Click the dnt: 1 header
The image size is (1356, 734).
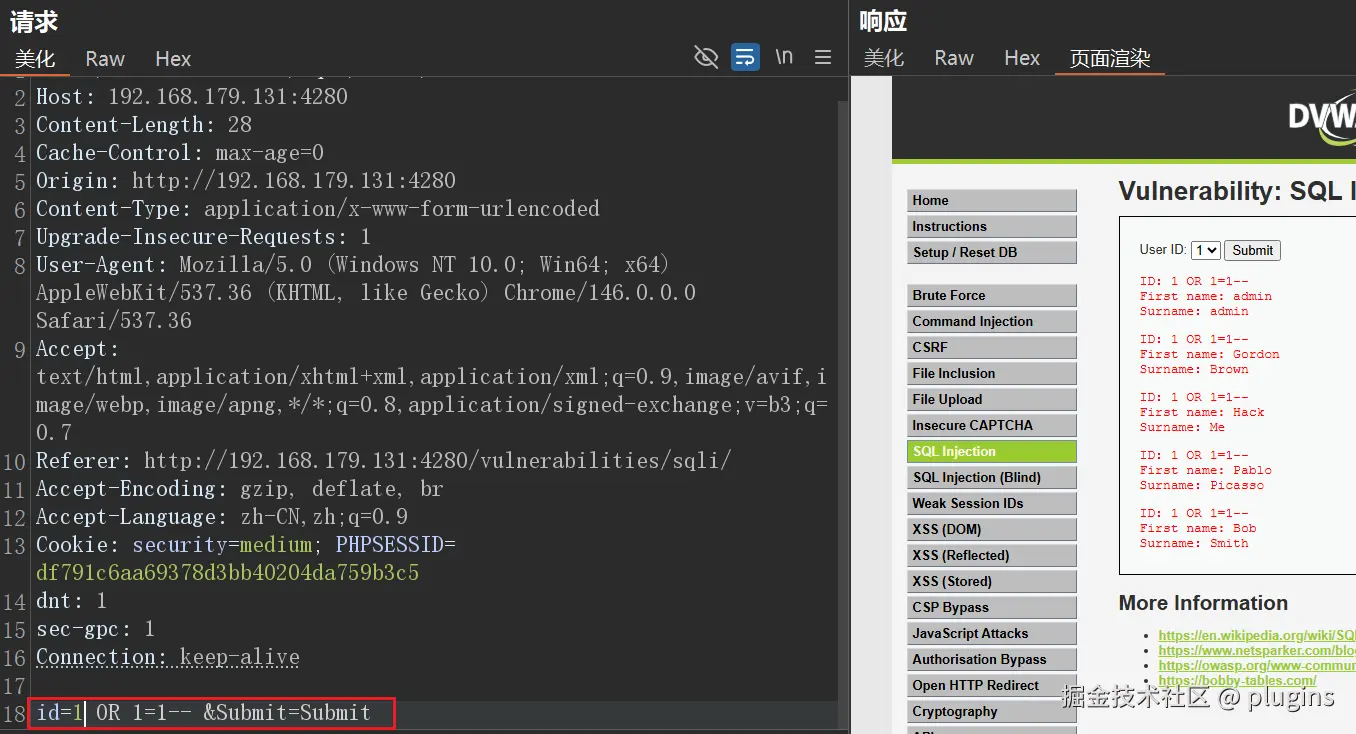(71, 601)
